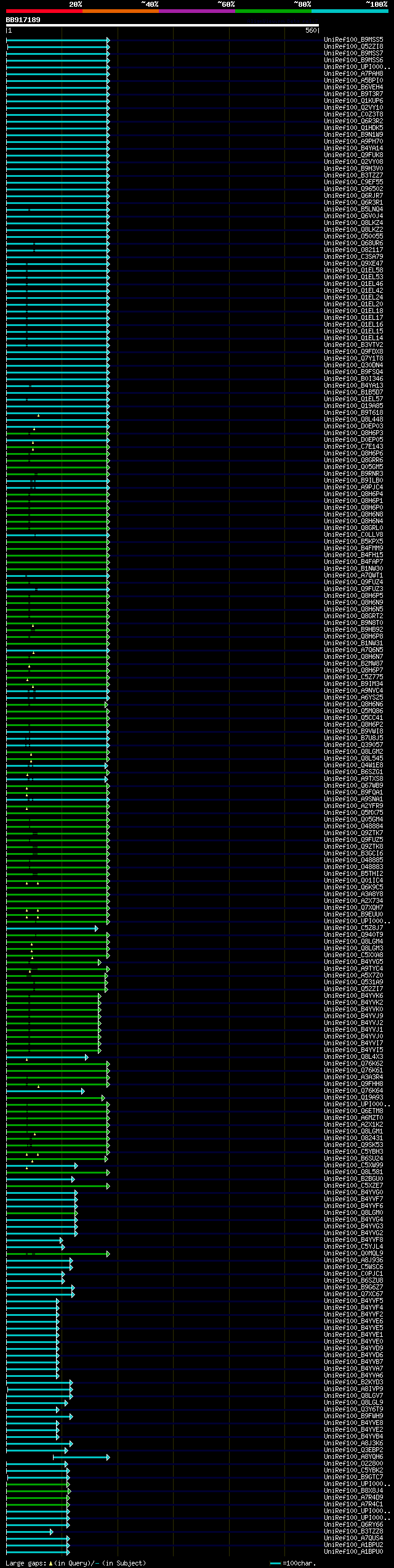Image resolution: width=394 pixels, height=1568 pixels.
Task: Click the orange ~40% legend segment
Action: [120, 11]
